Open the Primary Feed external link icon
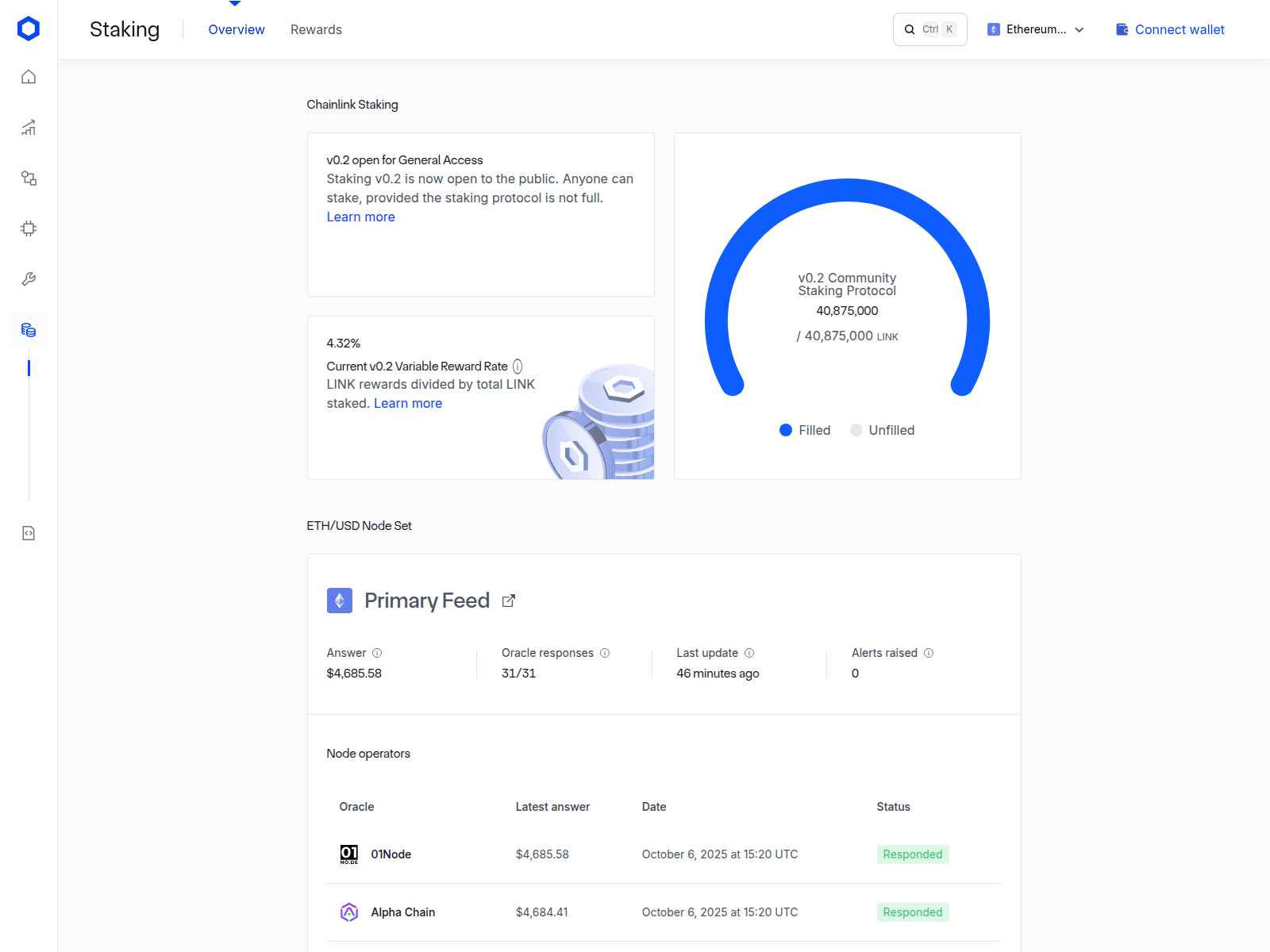Screen dimensions: 1270x952 (508, 601)
